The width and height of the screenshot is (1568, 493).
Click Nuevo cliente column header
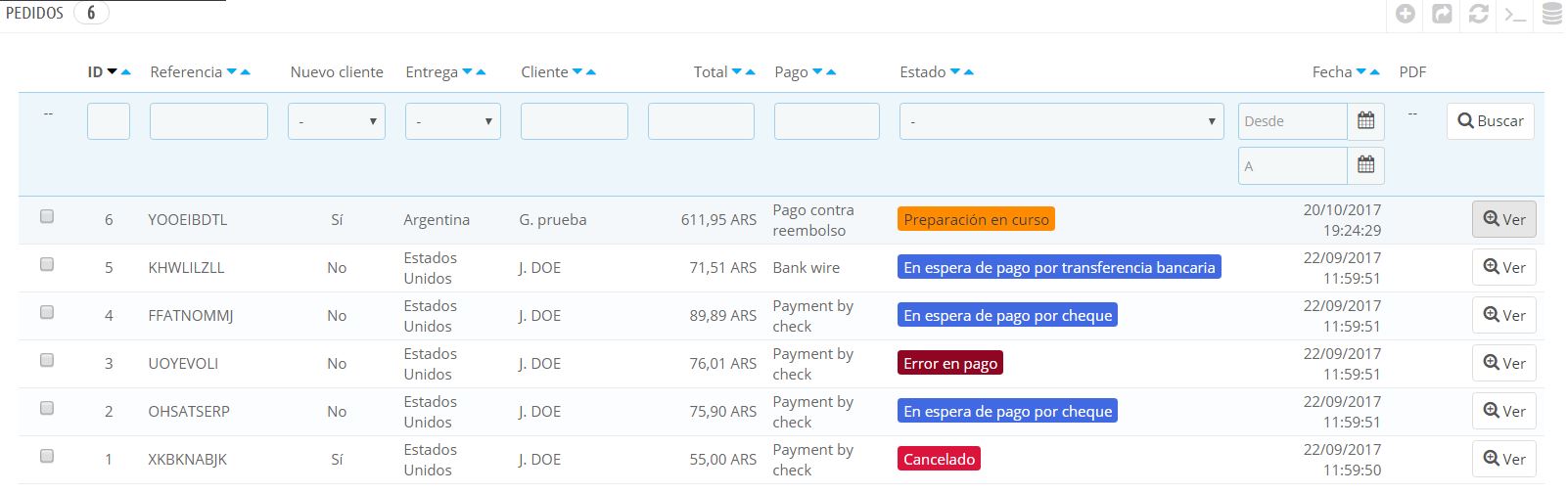(x=337, y=71)
